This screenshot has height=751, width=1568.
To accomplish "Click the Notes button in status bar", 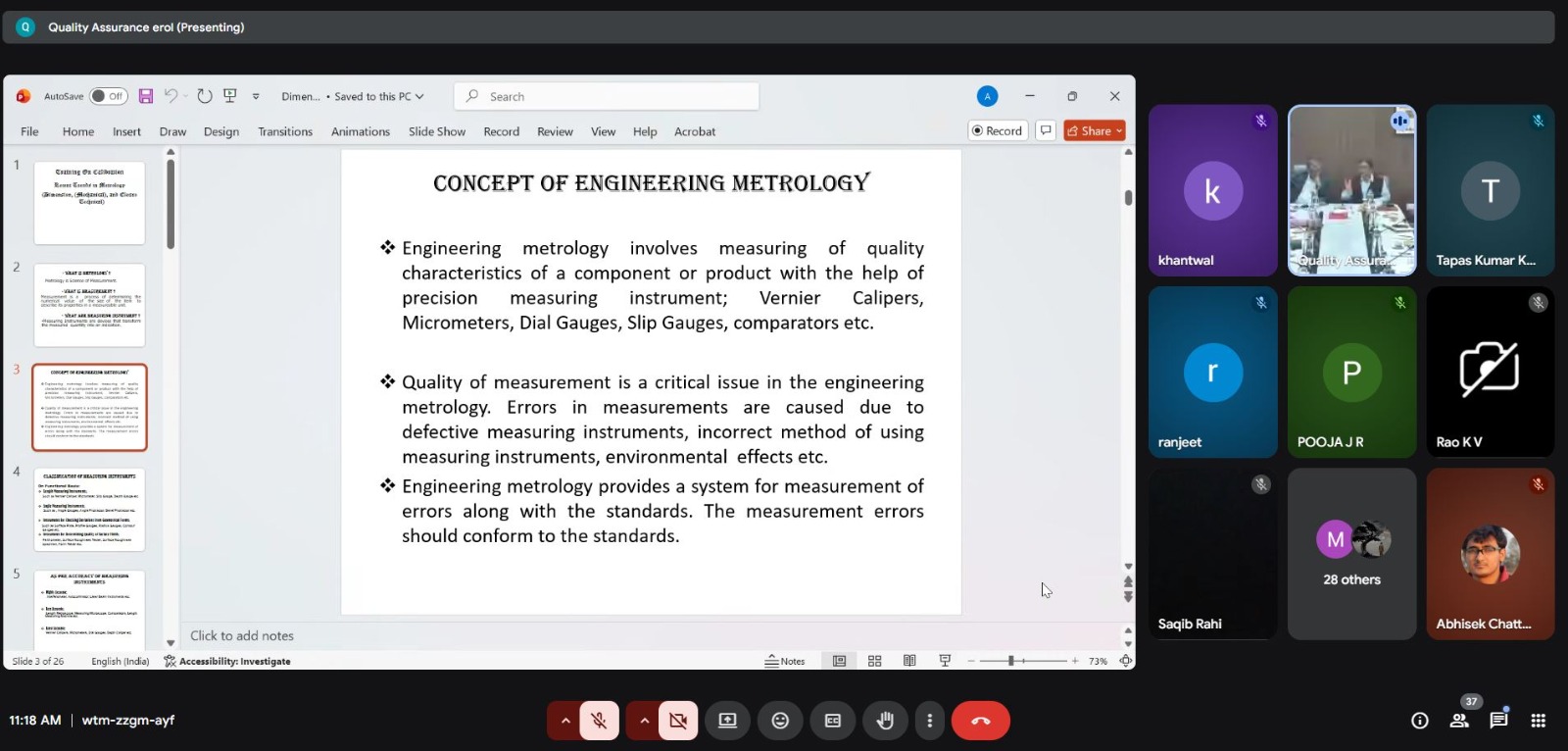I will (785, 661).
